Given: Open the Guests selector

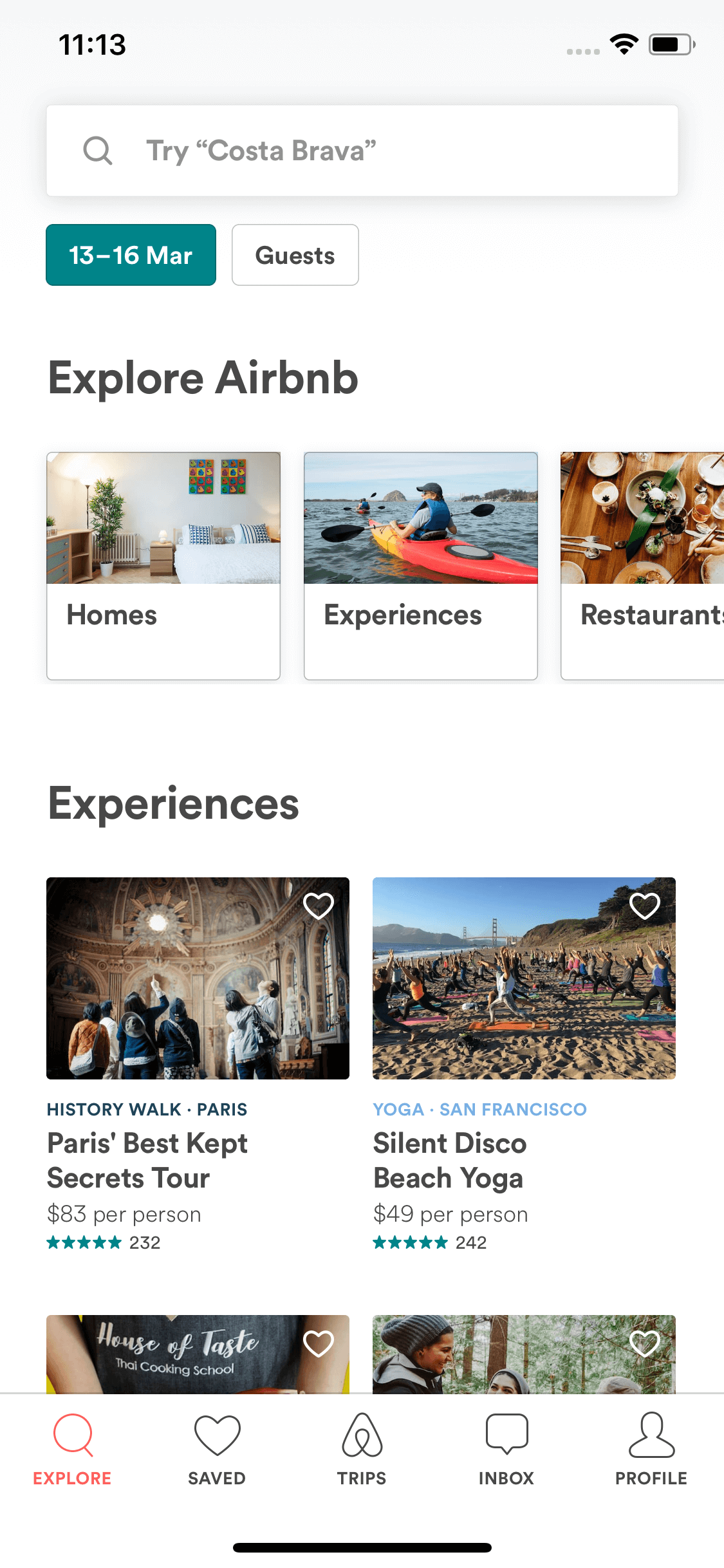Looking at the screenshot, I should click(x=295, y=255).
